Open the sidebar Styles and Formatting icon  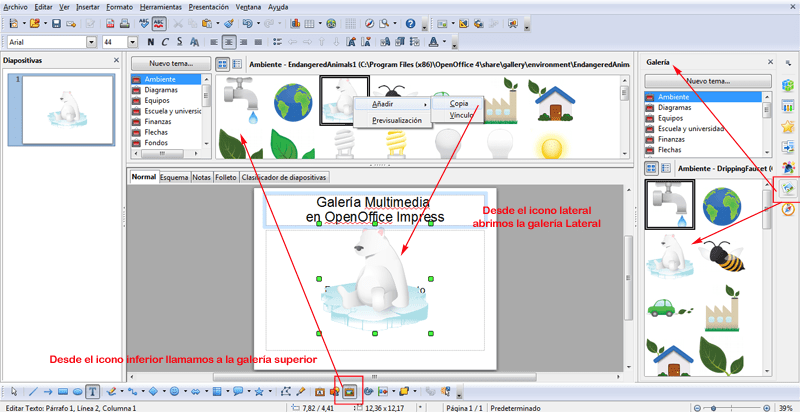pyautogui.click(x=788, y=168)
